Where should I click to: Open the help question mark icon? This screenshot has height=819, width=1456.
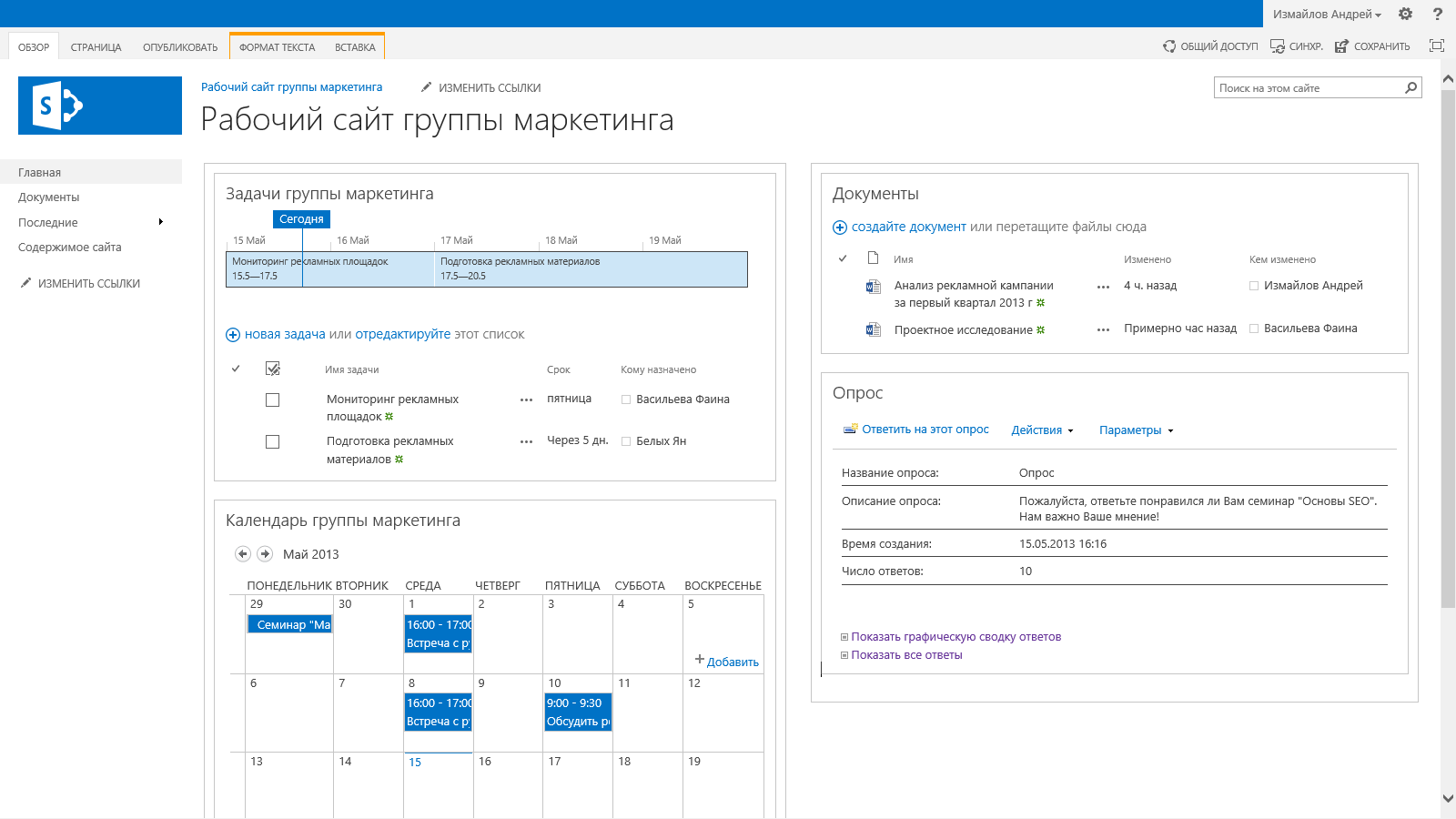1438,14
